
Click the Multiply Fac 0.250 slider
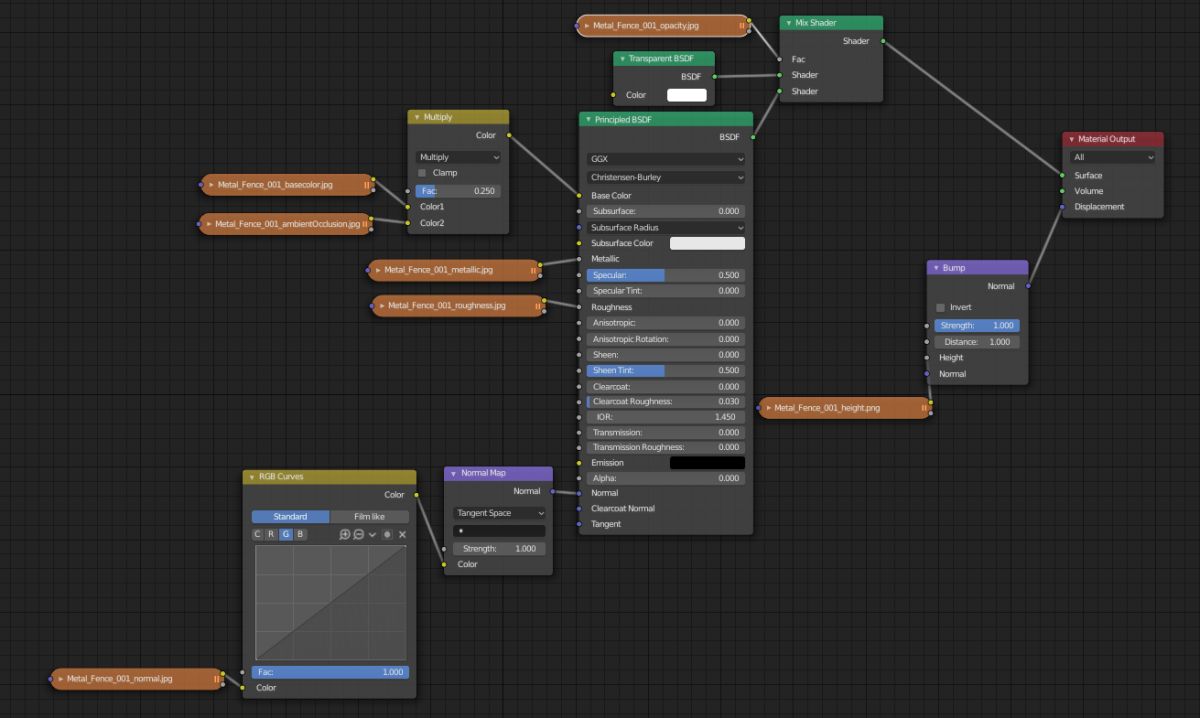click(x=459, y=191)
